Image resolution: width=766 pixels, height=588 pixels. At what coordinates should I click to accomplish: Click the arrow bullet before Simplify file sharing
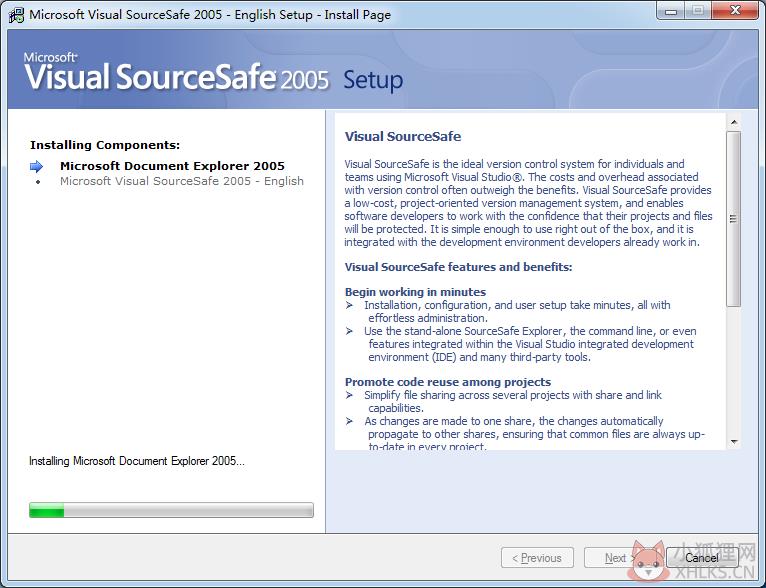tap(349, 395)
